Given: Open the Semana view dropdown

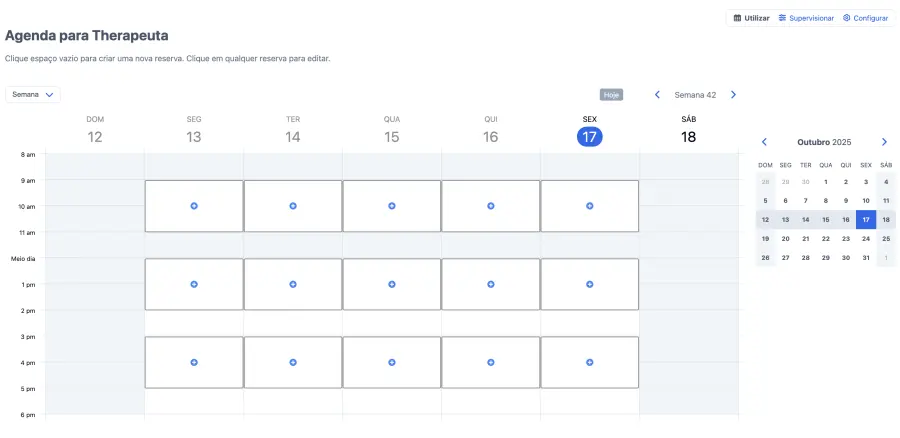Looking at the screenshot, I should (x=33, y=94).
